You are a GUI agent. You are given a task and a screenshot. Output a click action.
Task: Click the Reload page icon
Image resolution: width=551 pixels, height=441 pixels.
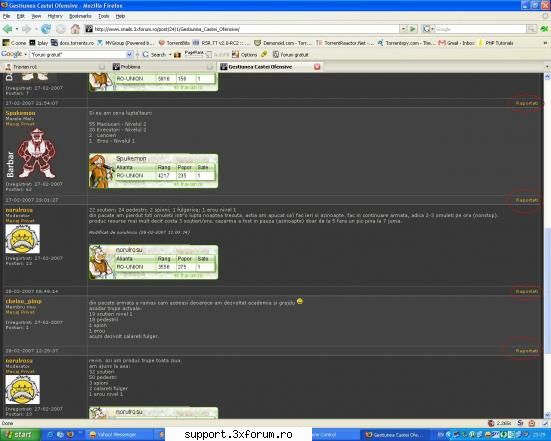click(46, 29)
